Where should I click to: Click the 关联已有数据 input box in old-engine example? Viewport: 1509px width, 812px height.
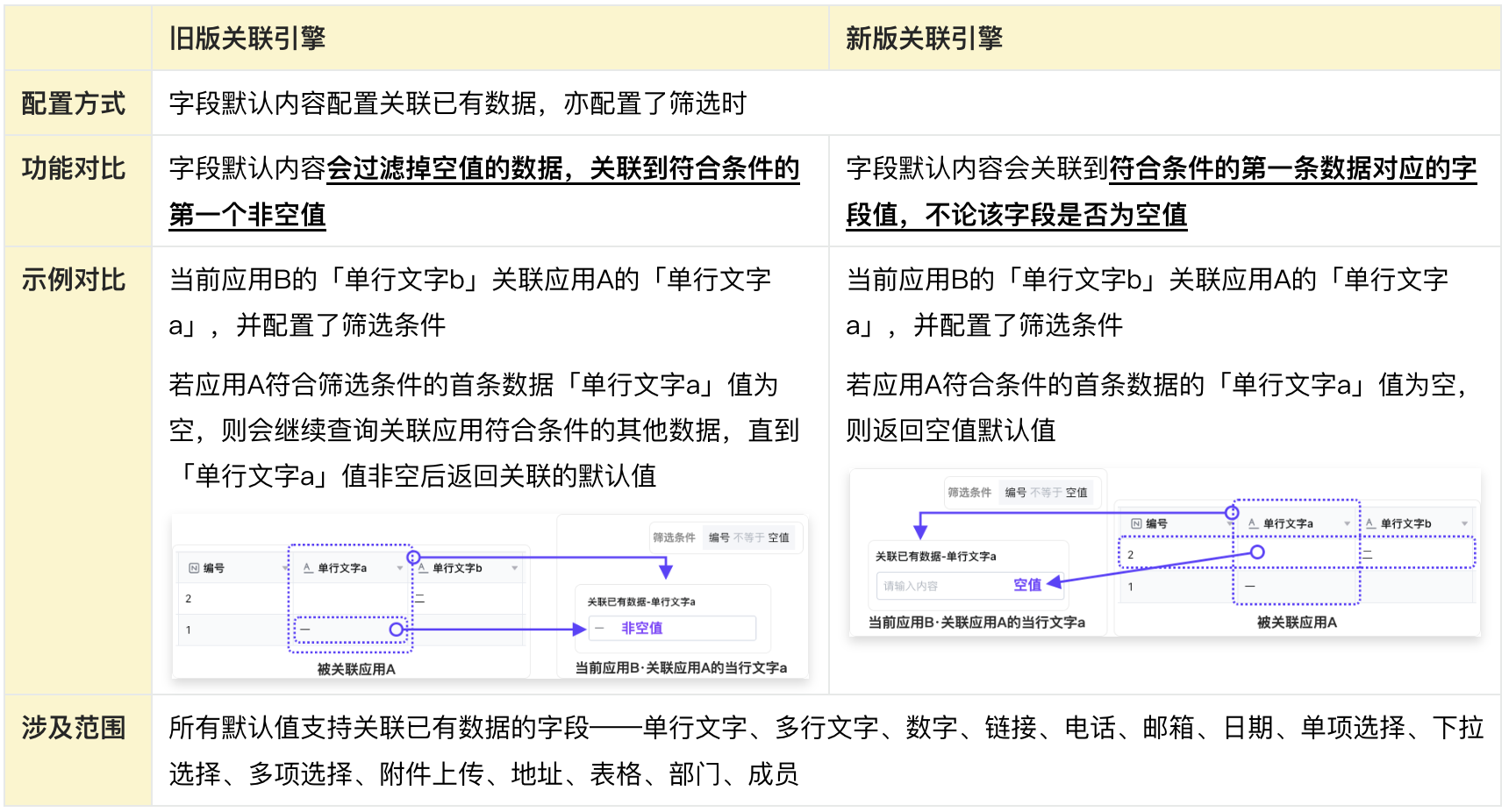(x=671, y=628)
